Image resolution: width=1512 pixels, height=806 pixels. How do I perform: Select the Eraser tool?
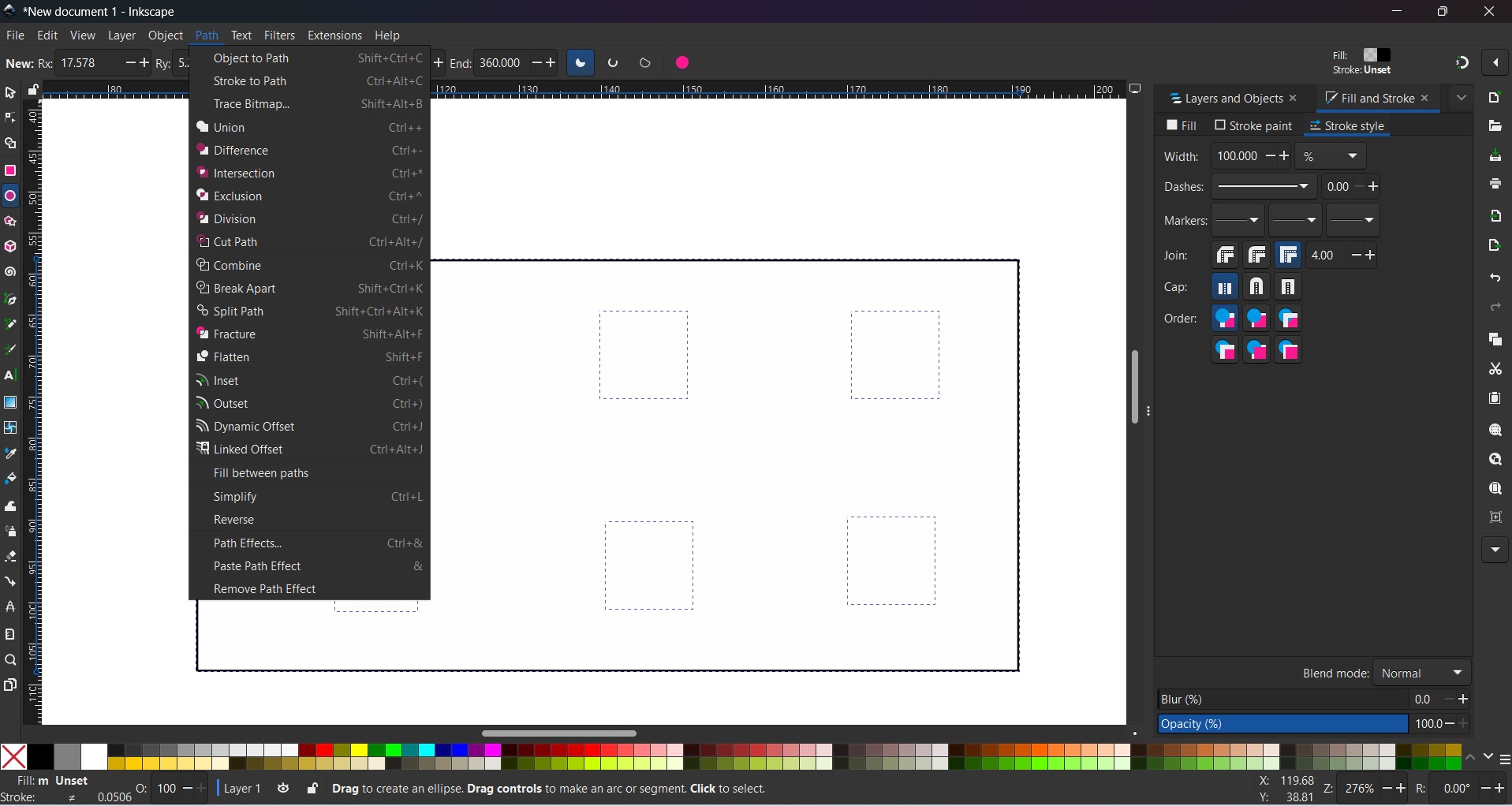[10, 556]
